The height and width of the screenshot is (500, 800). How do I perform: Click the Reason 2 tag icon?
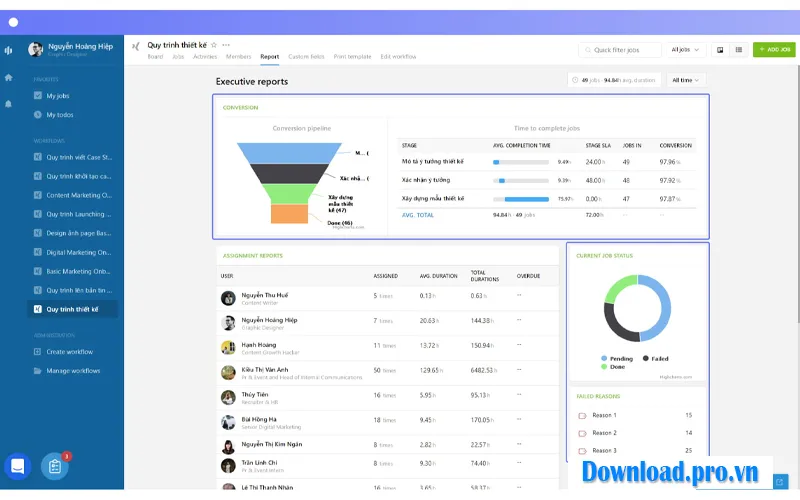[x=582, y=434]
